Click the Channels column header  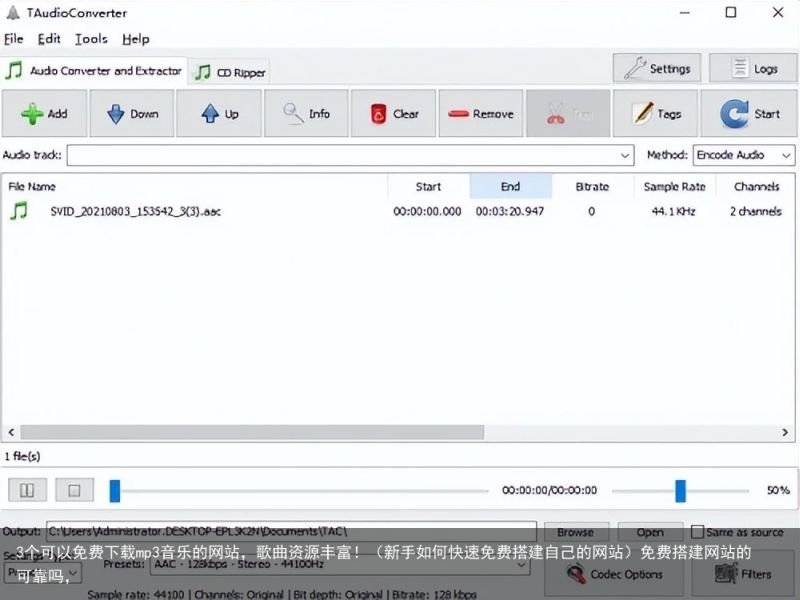(x=756, y=186)
